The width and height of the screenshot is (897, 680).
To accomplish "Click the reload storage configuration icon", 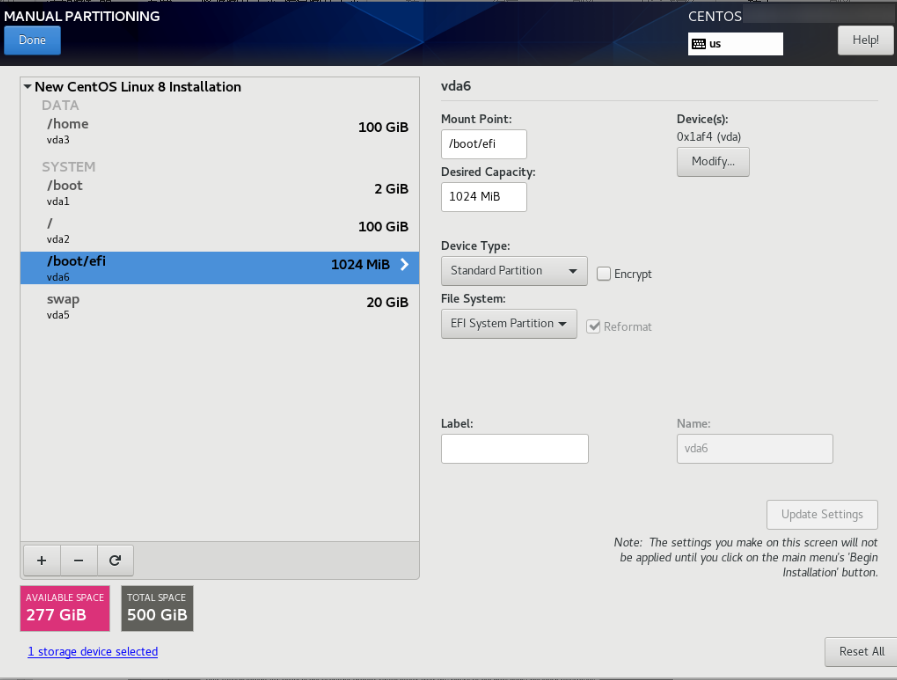I will click(x=115, y=560).
